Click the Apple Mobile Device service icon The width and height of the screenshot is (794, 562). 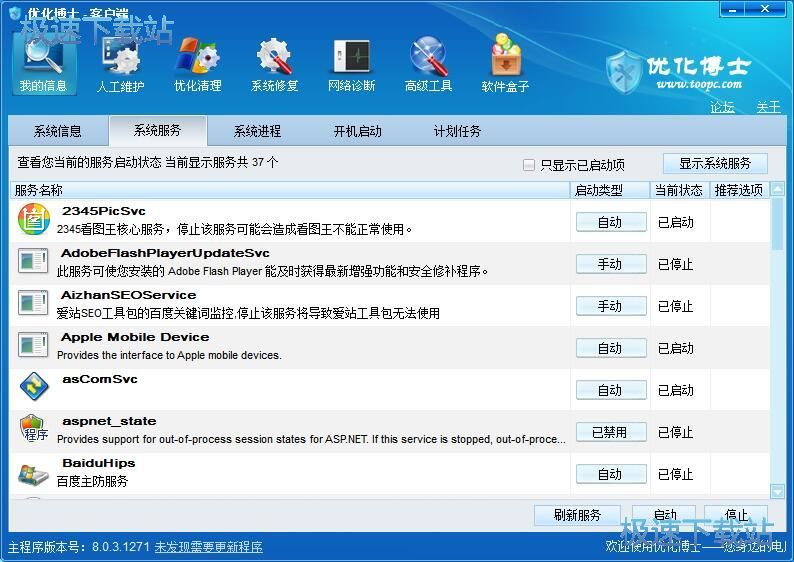point(33,345)
